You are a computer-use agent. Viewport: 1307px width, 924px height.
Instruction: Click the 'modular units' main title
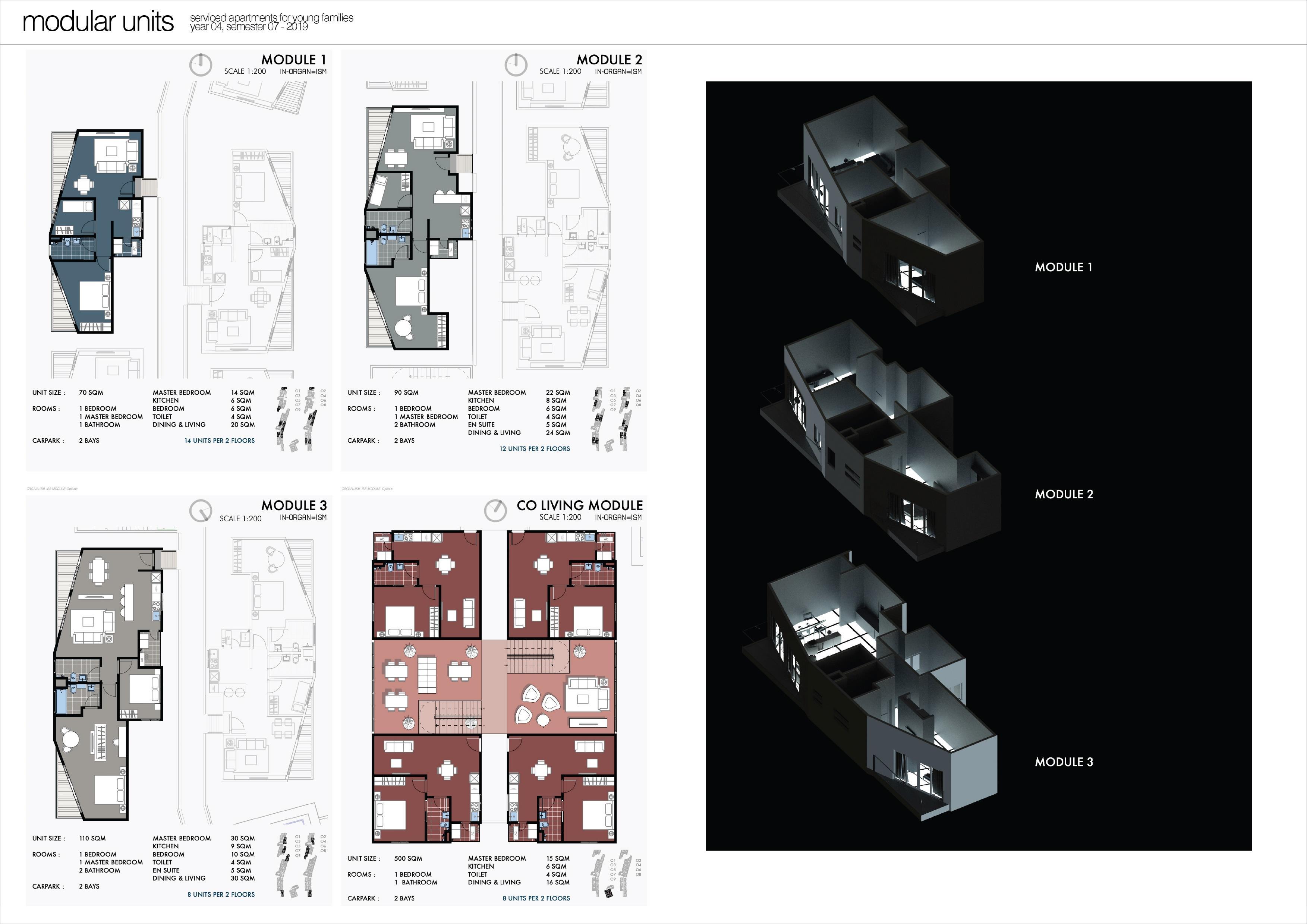click(x=98, y=22)
